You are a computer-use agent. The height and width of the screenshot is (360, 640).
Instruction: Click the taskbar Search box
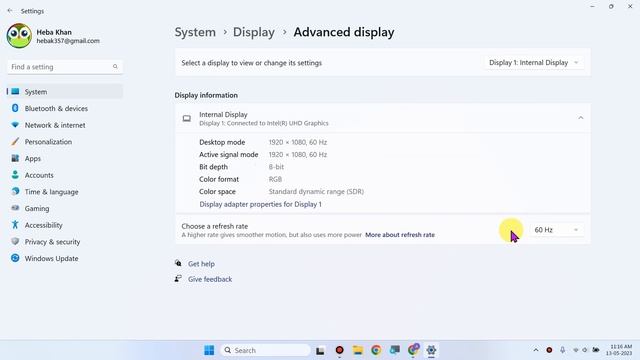[x=265, y=350]
